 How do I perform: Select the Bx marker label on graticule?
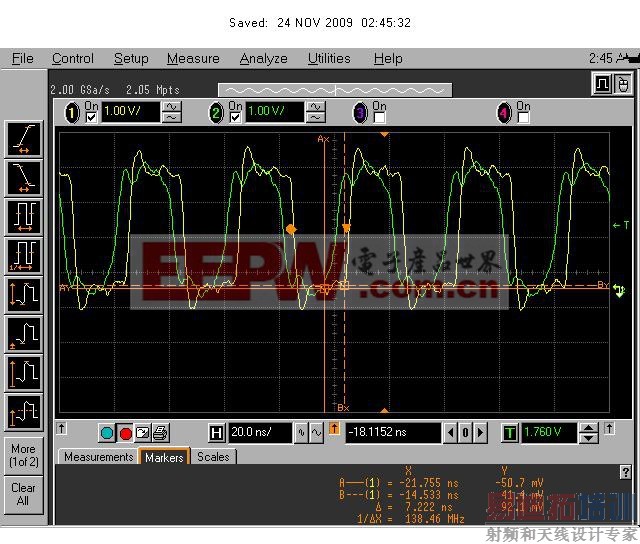point(343,407)
